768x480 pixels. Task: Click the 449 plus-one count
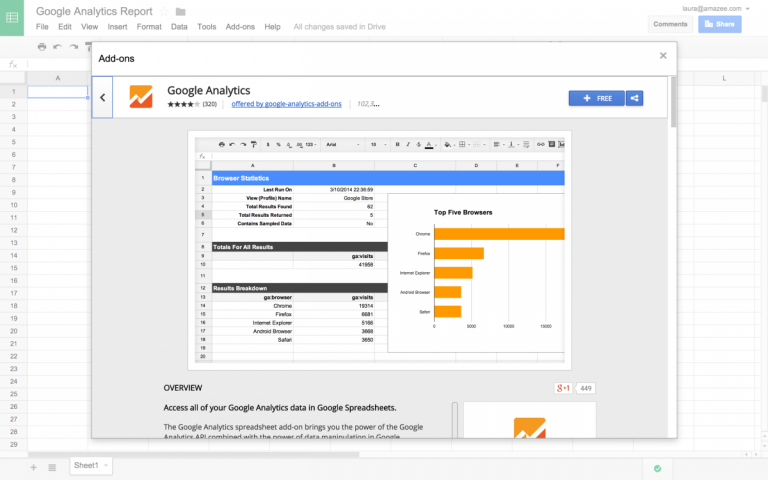point(586,388)
